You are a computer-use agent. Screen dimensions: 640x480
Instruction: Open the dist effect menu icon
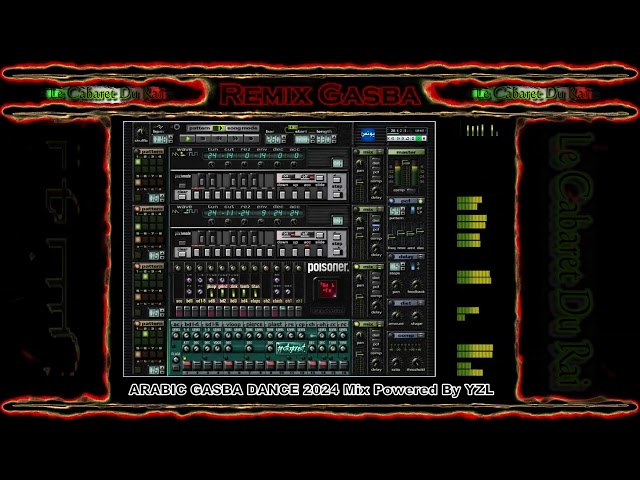click(x=420, y=303)
